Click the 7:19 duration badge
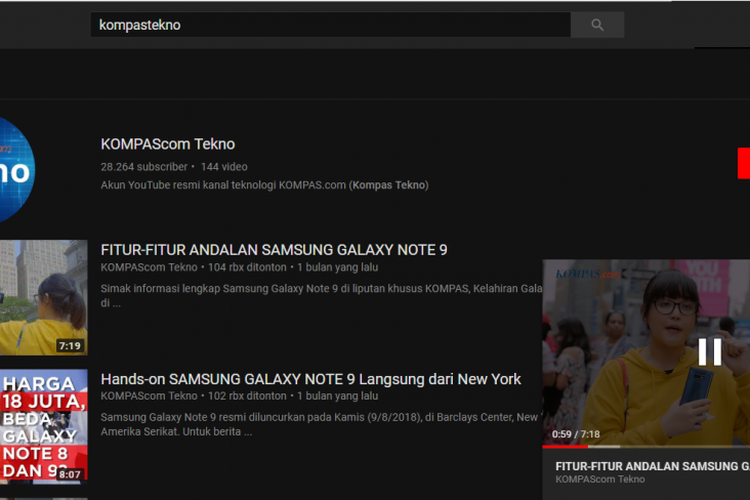 point(69,346)
